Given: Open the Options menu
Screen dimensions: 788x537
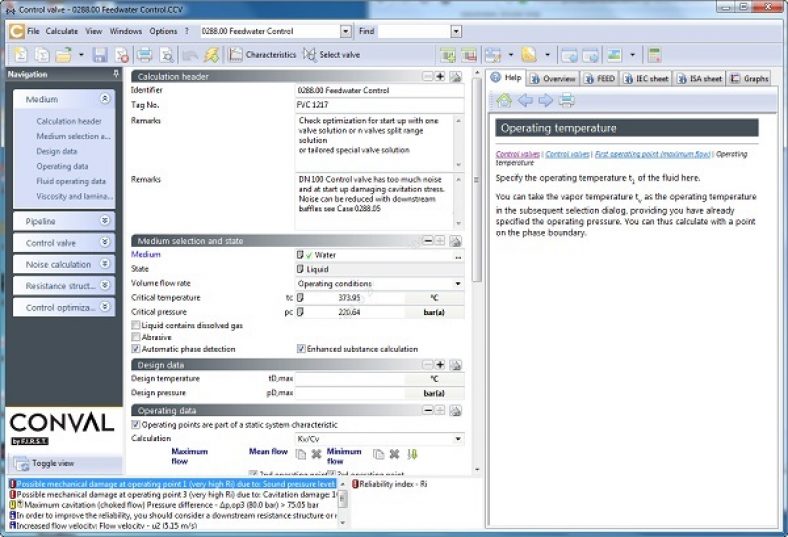Looking at the screenshot, I should [163, 31].
